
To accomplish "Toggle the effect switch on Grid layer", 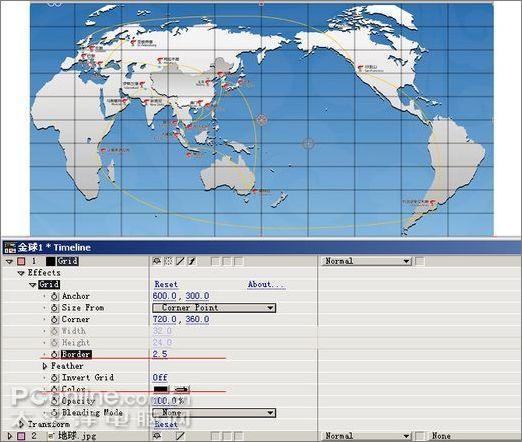I will pyautogui.click(x=192, y=261).
